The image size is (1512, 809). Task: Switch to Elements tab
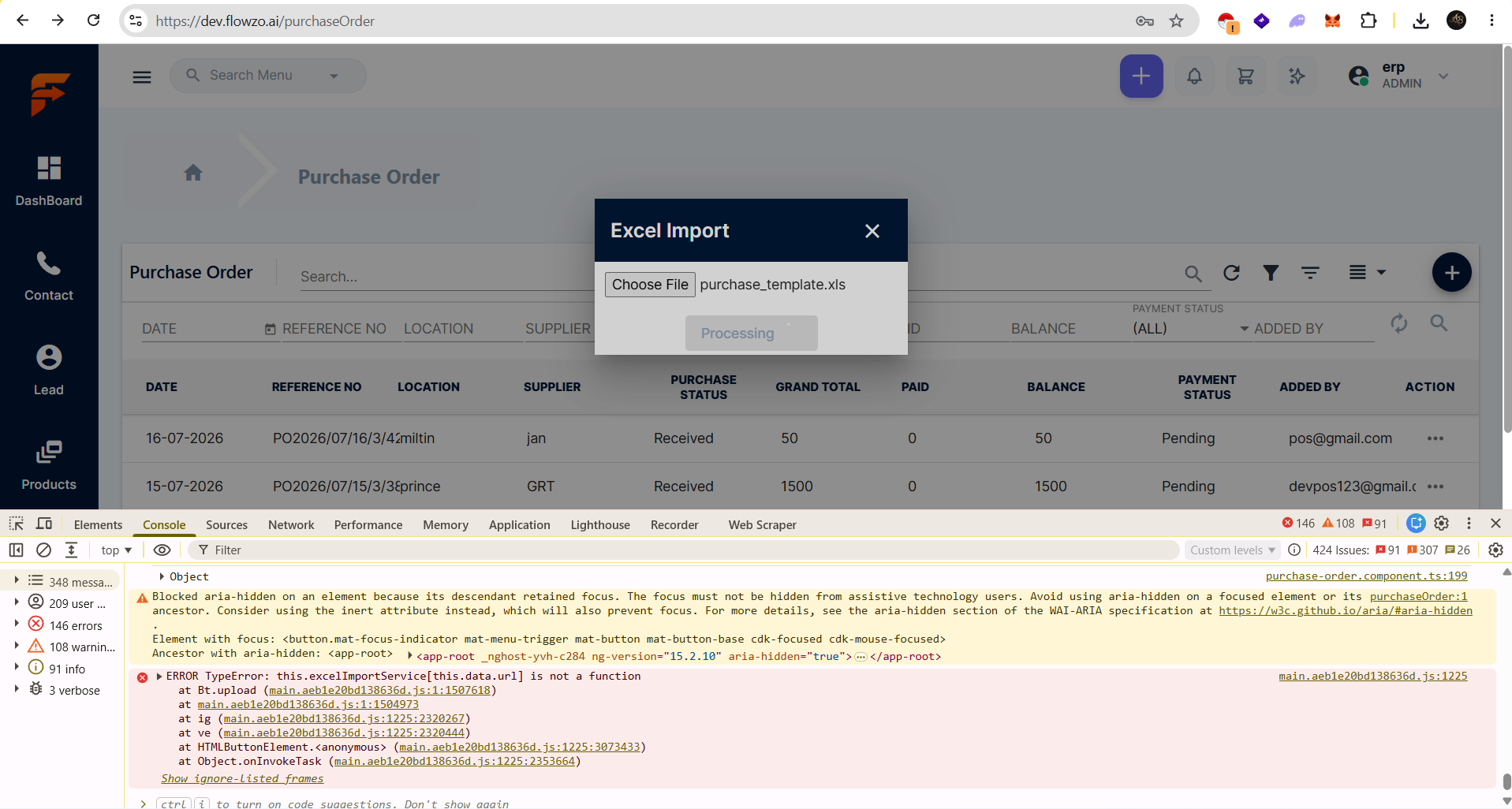point(98,525)
